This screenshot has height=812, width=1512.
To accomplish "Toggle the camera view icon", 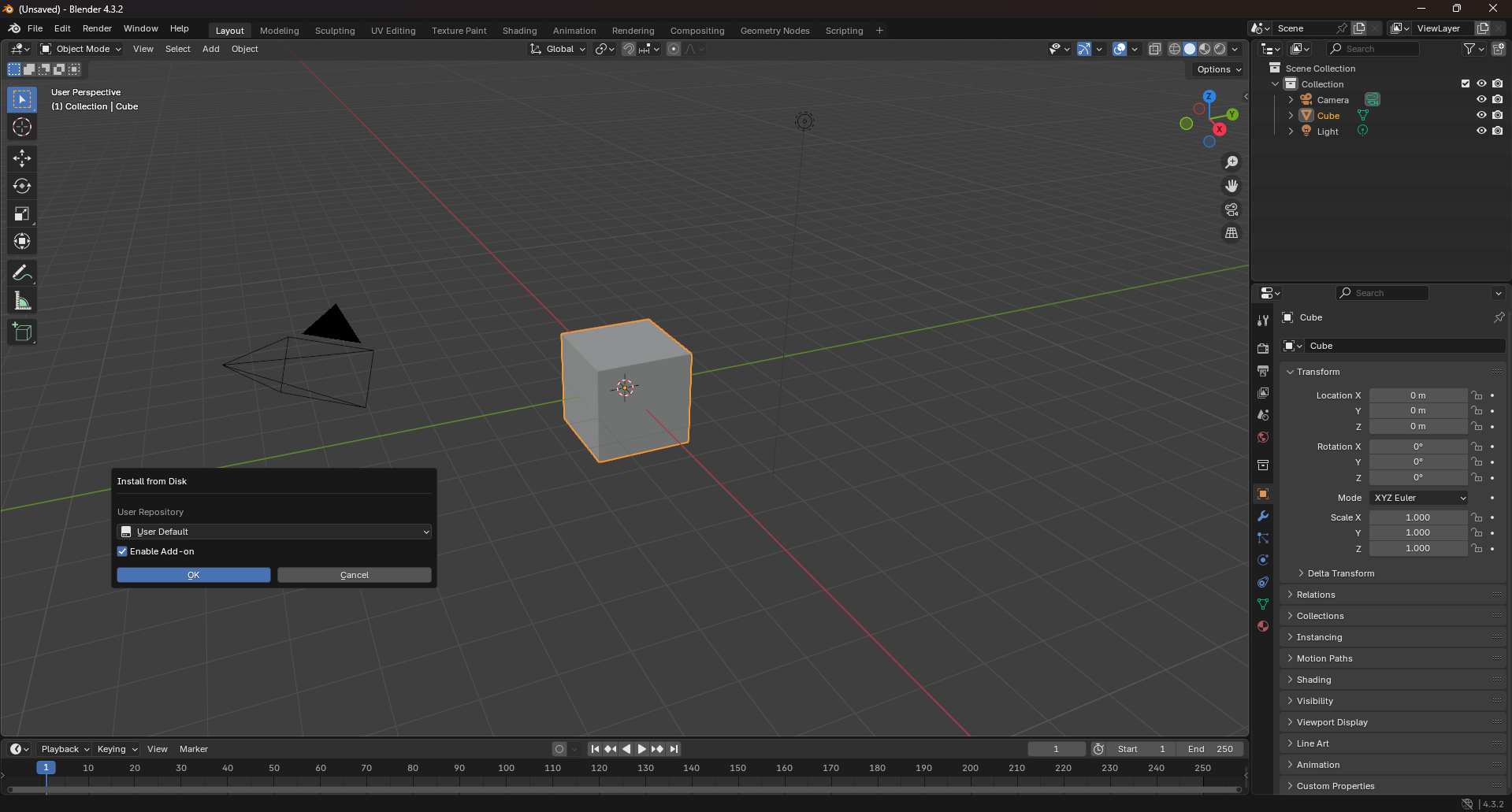I will coord(1232,209).
